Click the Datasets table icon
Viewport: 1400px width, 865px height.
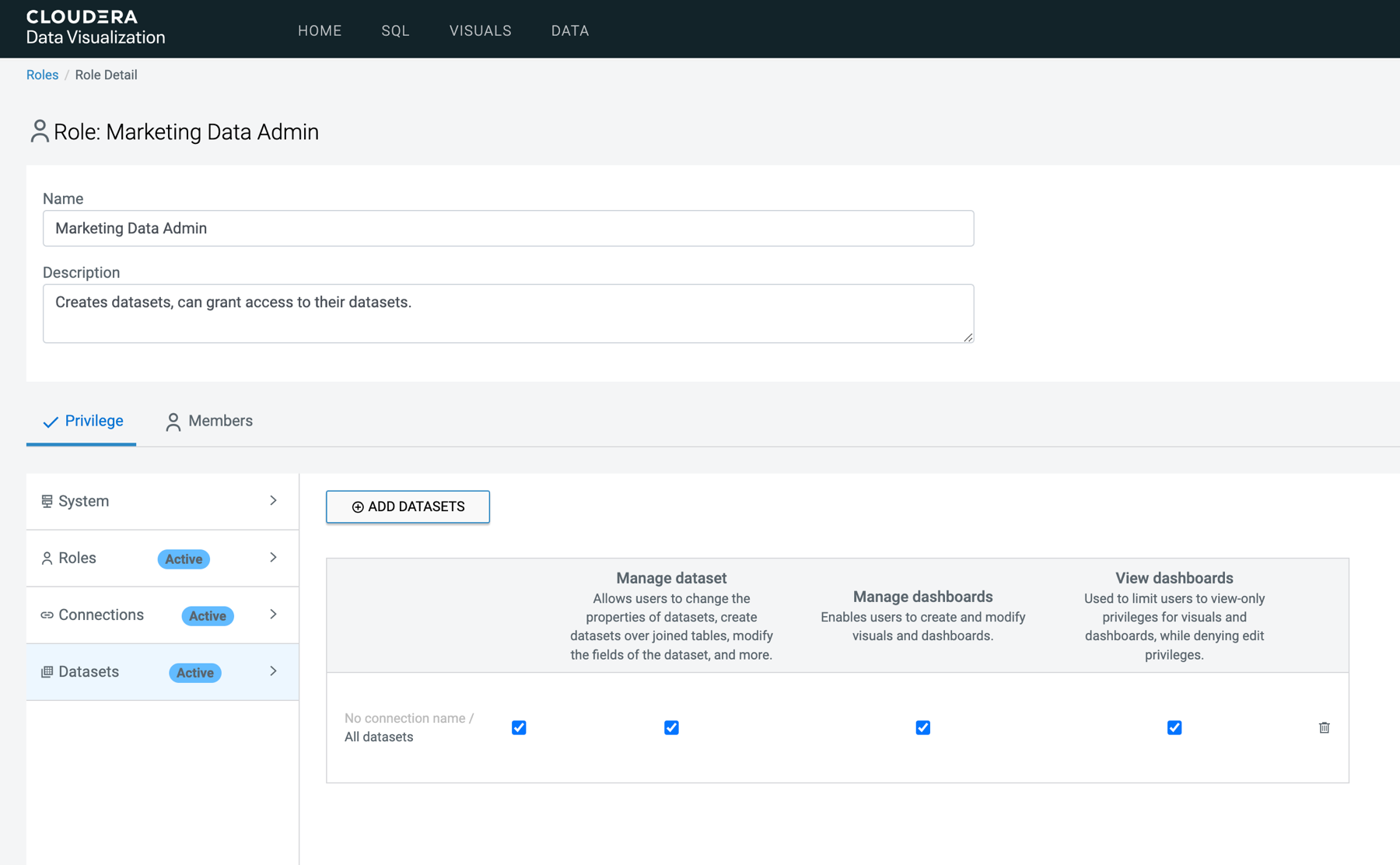pyautogui.click(x=47, y=672)
